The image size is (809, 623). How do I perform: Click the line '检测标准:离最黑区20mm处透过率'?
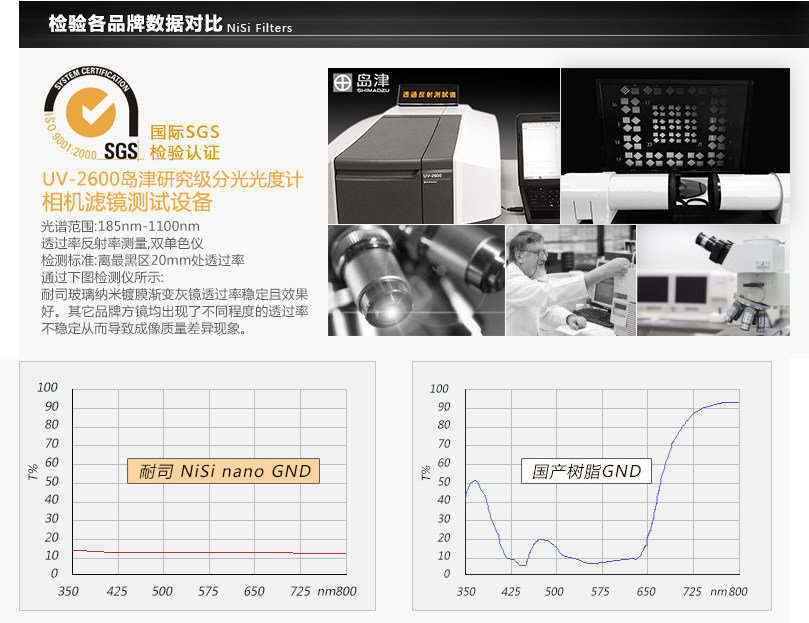tap(143, 260)
